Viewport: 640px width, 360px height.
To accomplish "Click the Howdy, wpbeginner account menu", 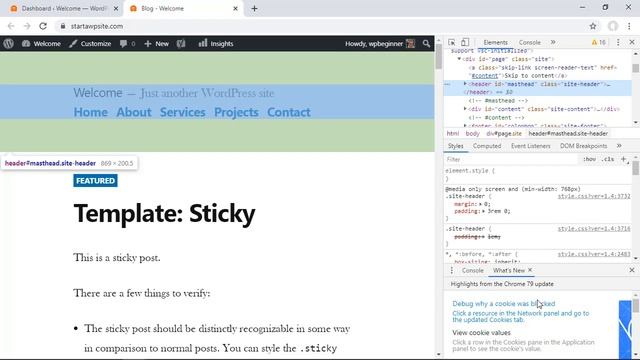I will tap(380, 44).
